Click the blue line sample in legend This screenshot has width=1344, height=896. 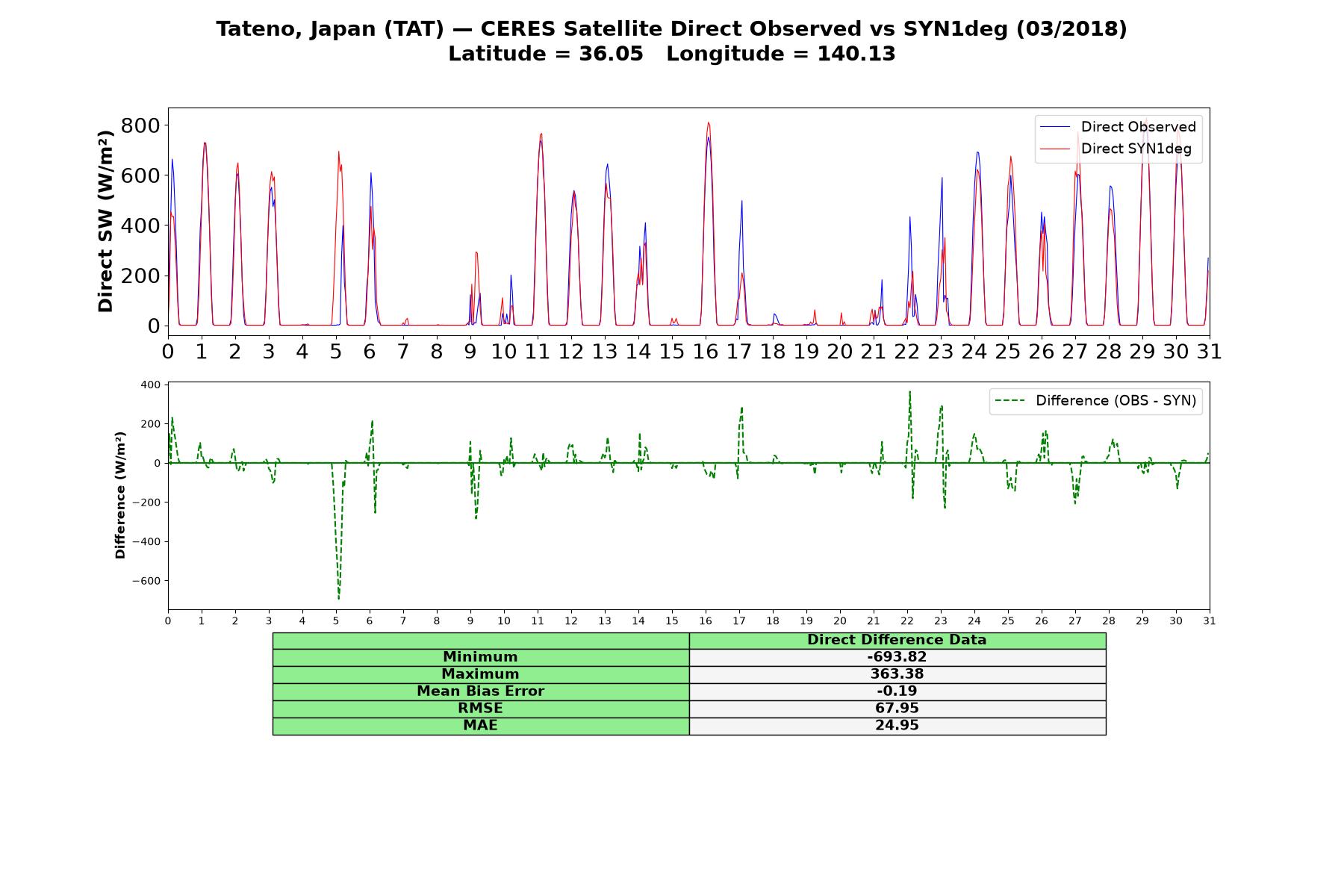pos(1055,127)
